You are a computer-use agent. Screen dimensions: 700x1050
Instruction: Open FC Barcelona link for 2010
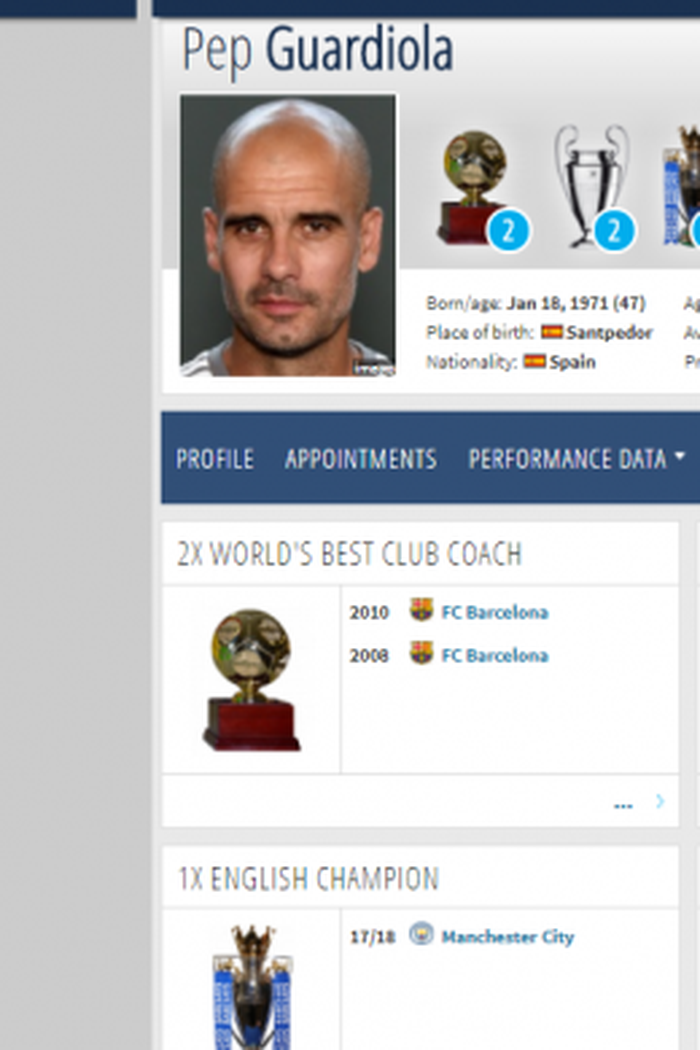coord(495,612)
